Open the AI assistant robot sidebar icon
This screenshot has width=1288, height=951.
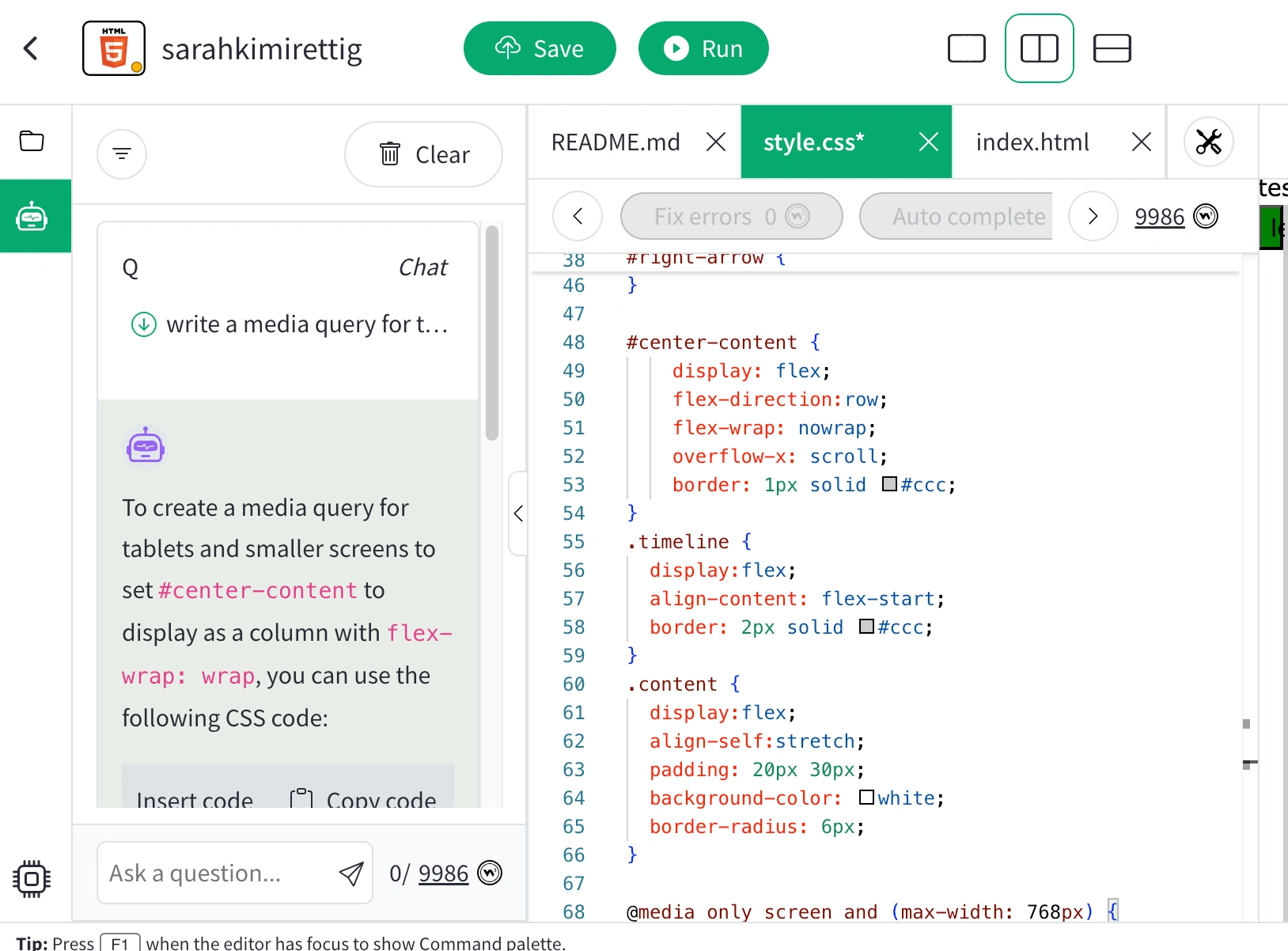click(x=32, y=216)
